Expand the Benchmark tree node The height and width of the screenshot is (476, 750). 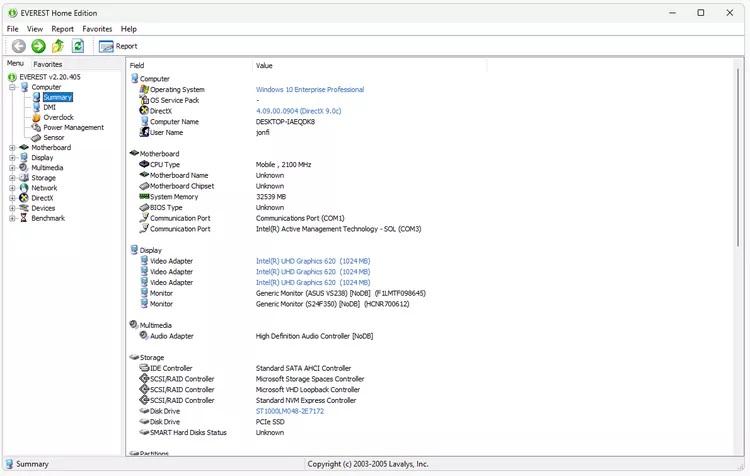(x=12, y=218)
